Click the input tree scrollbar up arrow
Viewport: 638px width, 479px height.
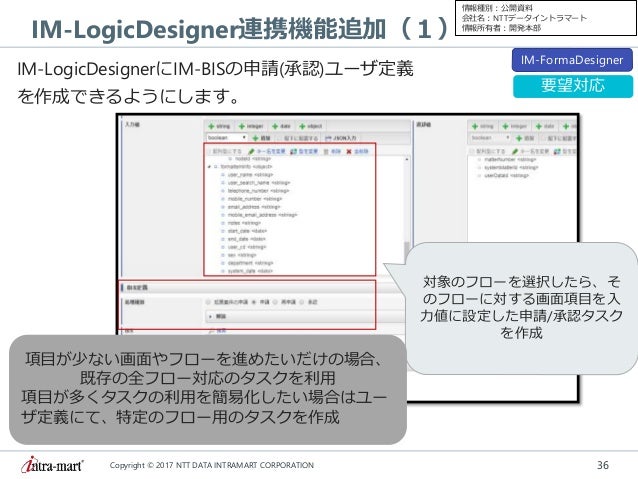point(407,160)
